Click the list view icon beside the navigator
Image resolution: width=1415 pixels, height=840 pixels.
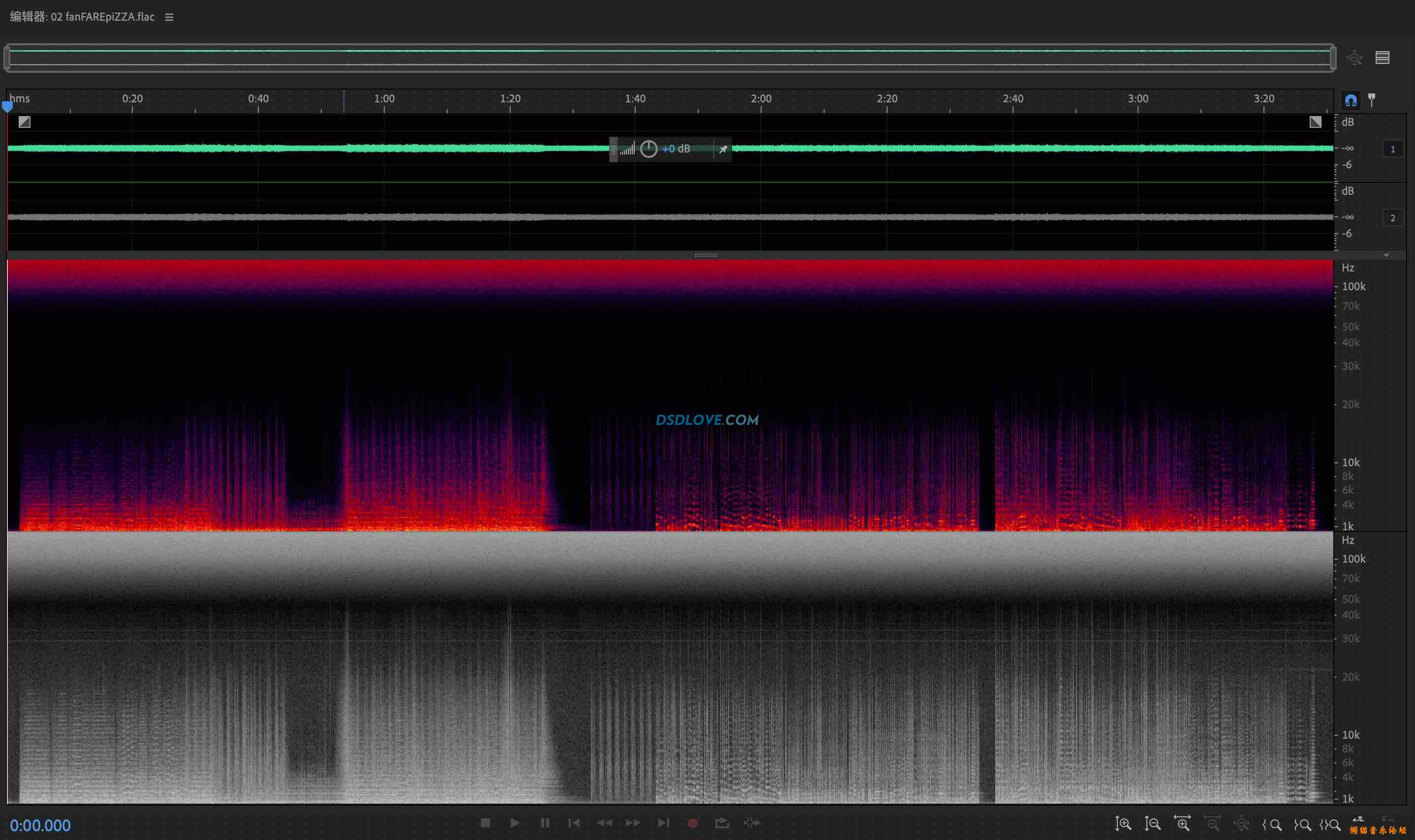(x=1382, y=58)
